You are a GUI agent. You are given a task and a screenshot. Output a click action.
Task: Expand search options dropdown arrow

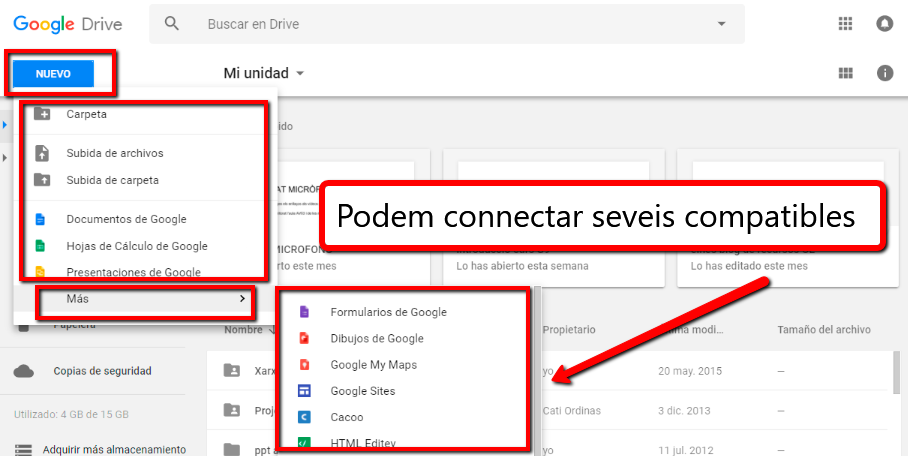(722, 24)
